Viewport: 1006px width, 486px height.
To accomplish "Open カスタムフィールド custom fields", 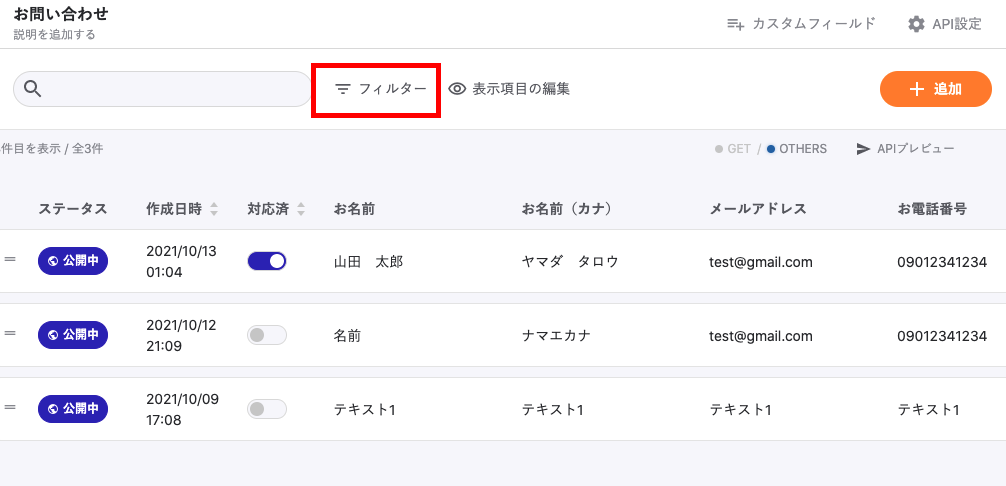I will click(801, 24).
